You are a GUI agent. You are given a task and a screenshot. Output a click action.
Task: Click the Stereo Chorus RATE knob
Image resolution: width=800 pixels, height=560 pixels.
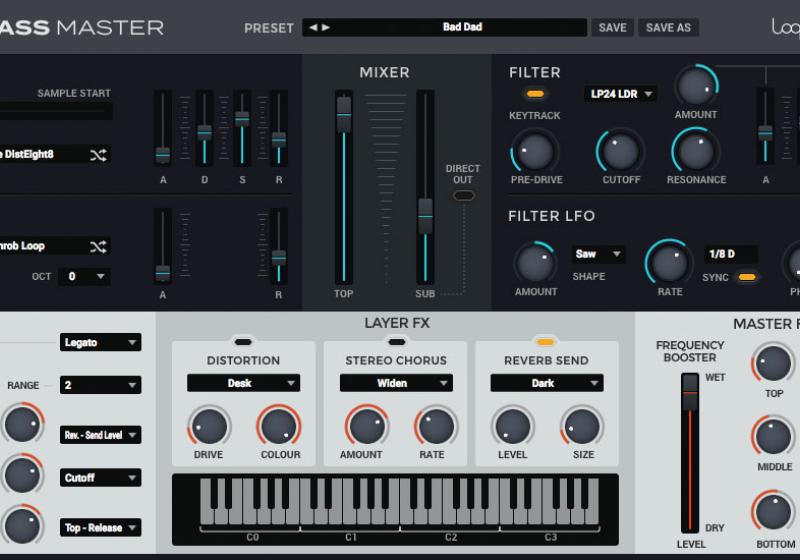(x=436, y=427)
